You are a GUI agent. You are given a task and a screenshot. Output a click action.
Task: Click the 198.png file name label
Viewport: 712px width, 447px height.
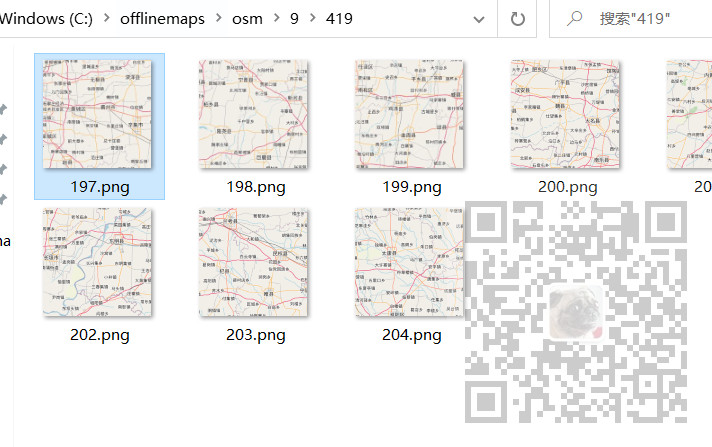(x=256, y=187)
